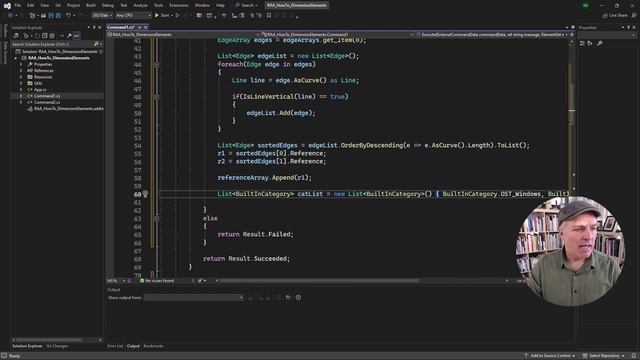Click the Collapse All icon in Solution Explorer

(x=45, y=36)
